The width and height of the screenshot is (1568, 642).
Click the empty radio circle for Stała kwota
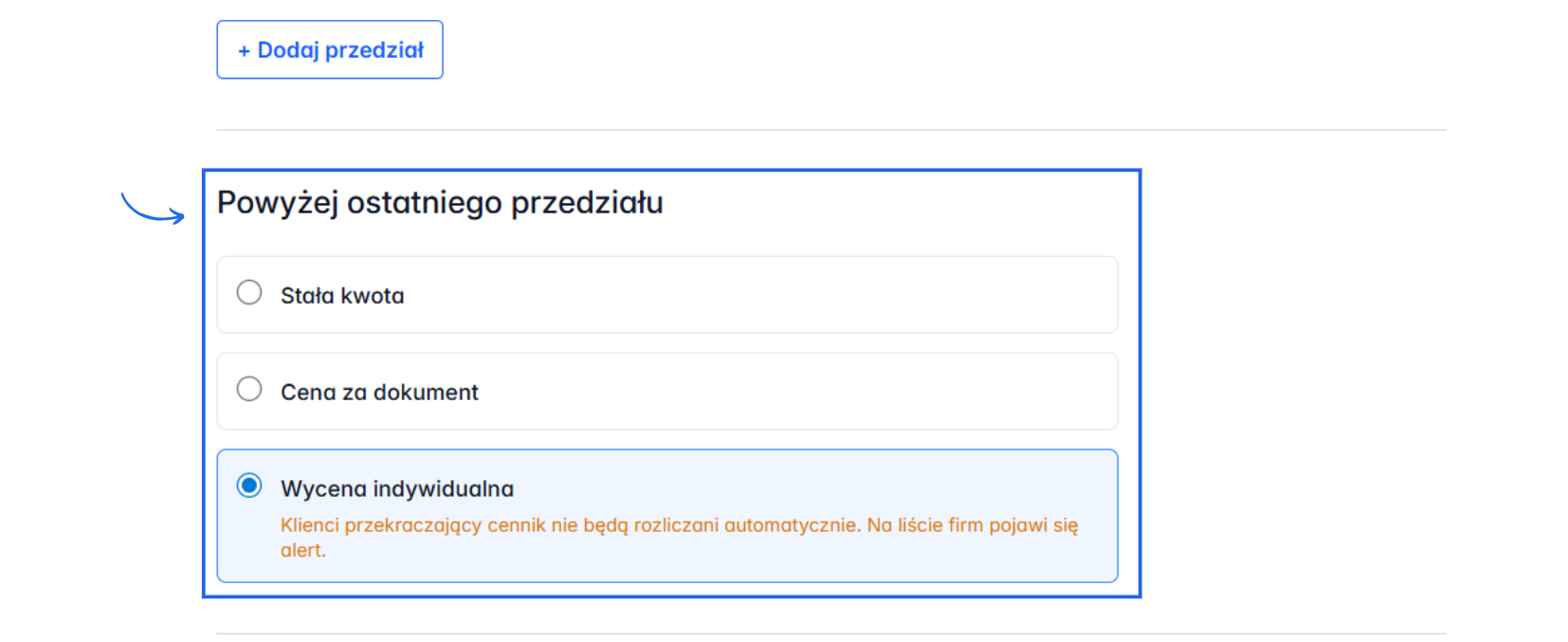tap(249, 292)
